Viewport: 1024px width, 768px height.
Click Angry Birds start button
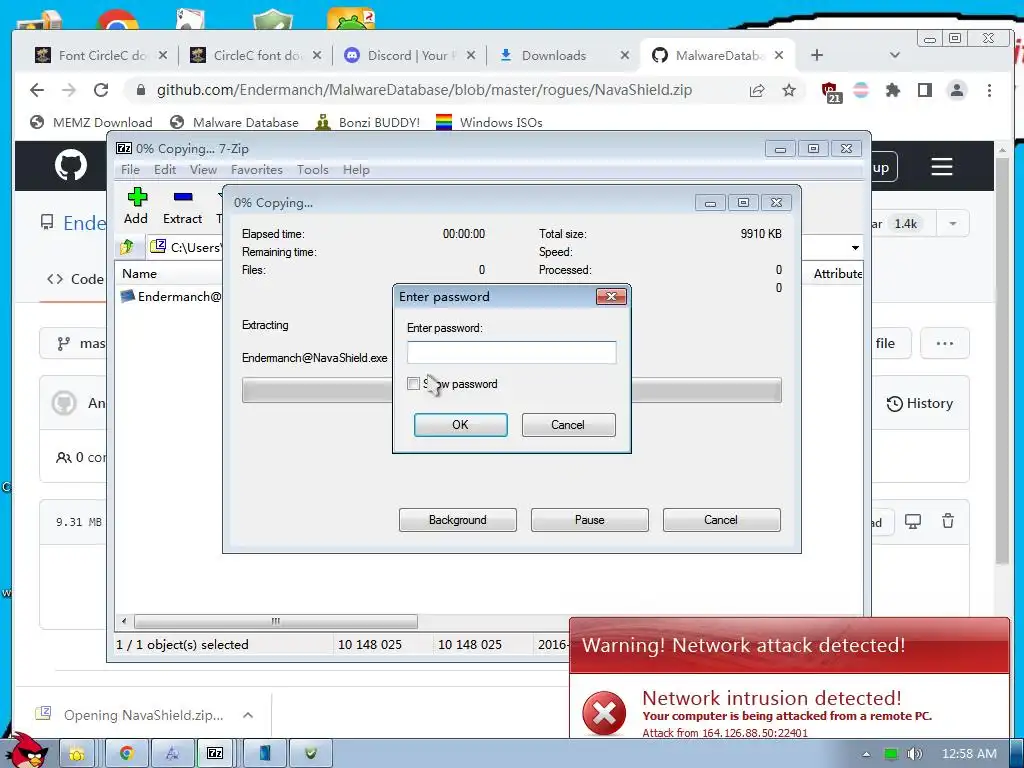(x=29, y=751)
